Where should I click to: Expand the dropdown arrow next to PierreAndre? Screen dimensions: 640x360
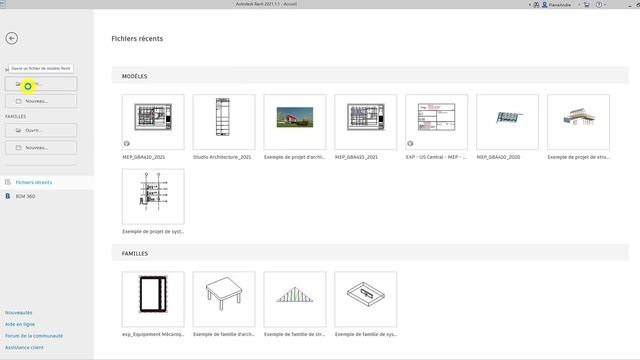tap(579, 4)
